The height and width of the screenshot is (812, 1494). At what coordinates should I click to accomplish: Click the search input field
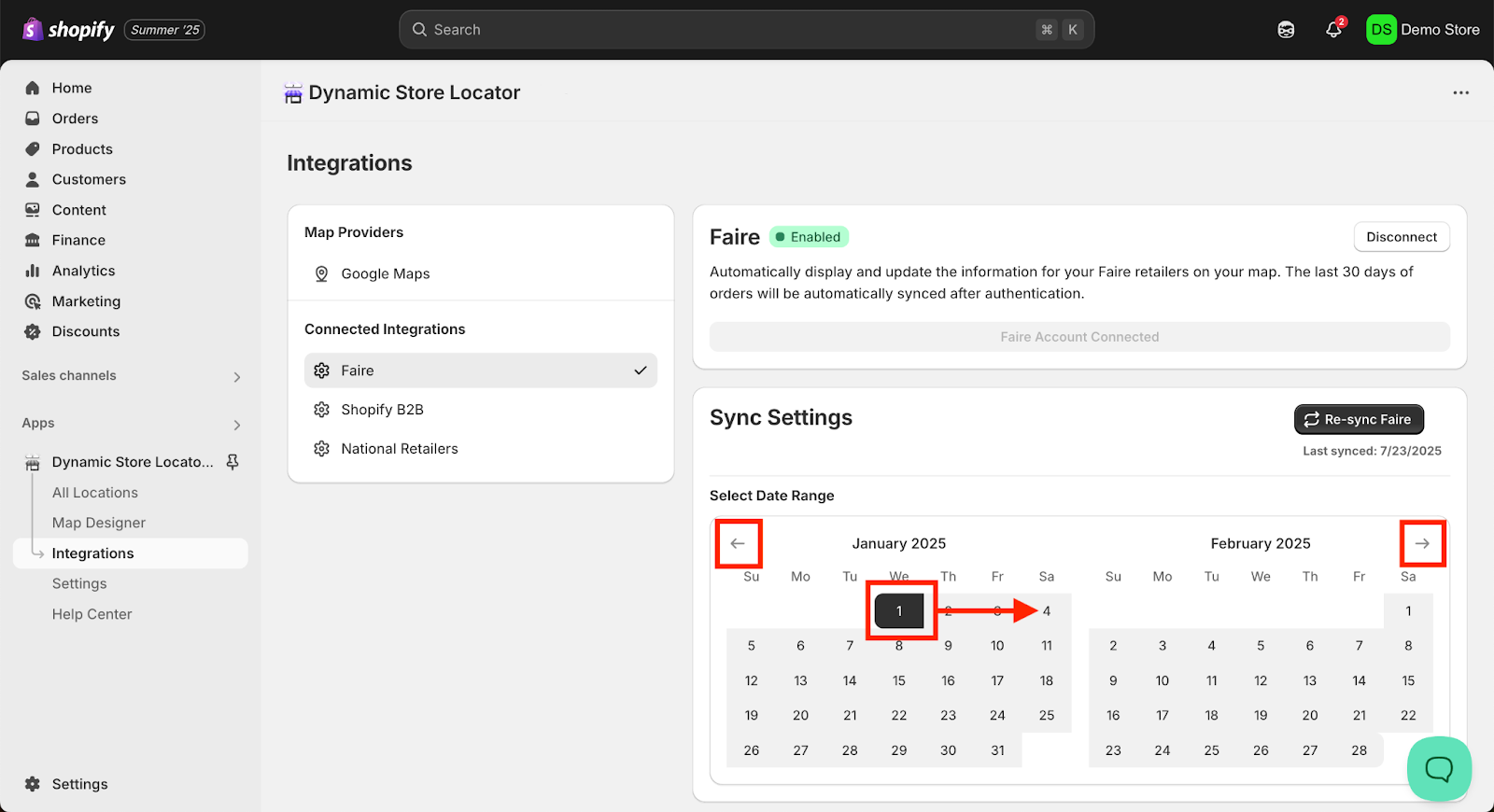(x=747, y=30)
